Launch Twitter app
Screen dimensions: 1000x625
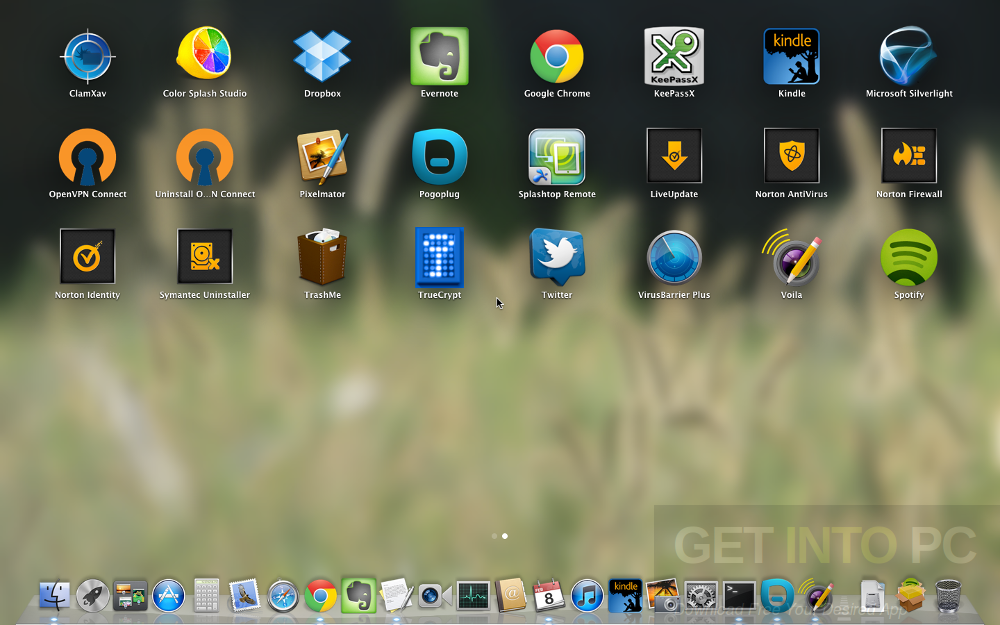[557, 256]
